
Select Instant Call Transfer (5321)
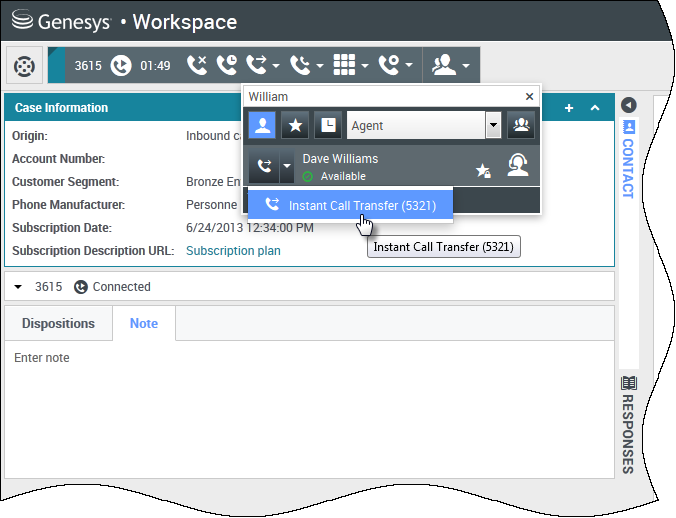pyautogui.click(x=351, y=205)
